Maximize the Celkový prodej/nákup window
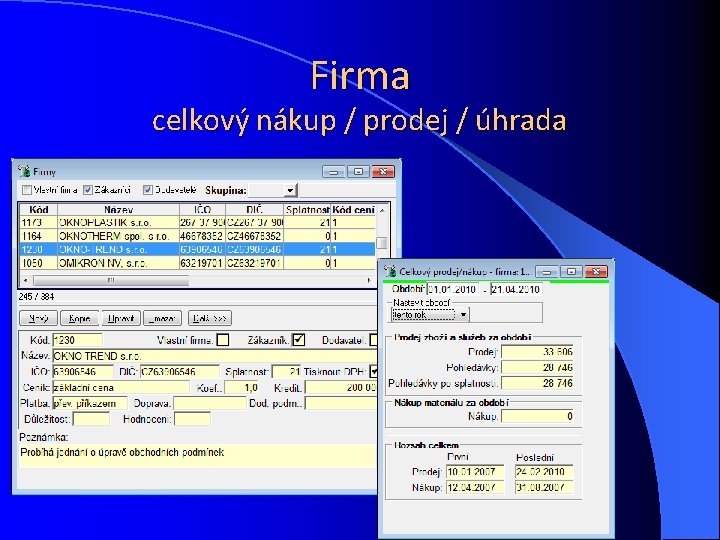This screenshot has width=720, height=540. pyautogui.click(x=571, y=272)
